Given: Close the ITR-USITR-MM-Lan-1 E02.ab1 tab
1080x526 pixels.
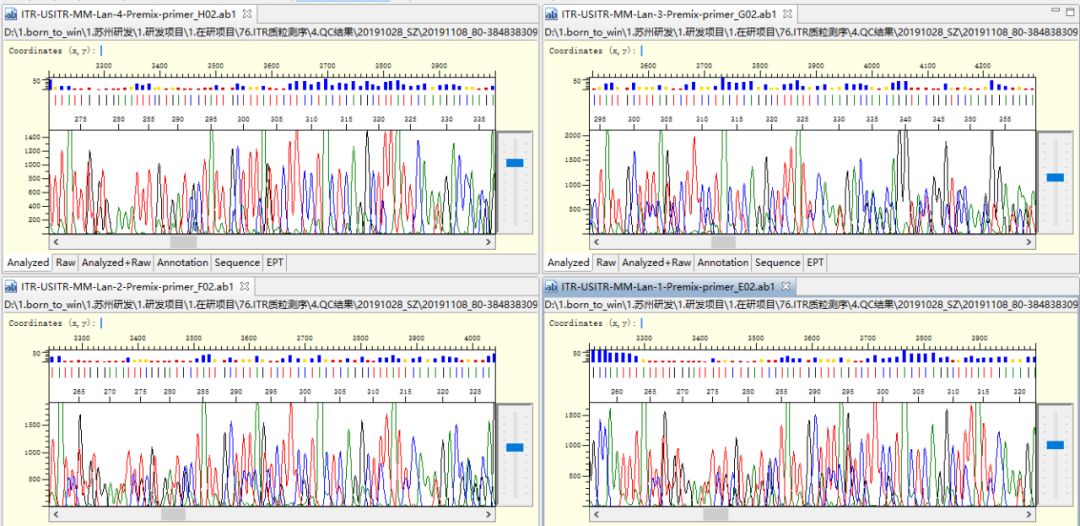Looking at the screenshot, I should [786, 287].
